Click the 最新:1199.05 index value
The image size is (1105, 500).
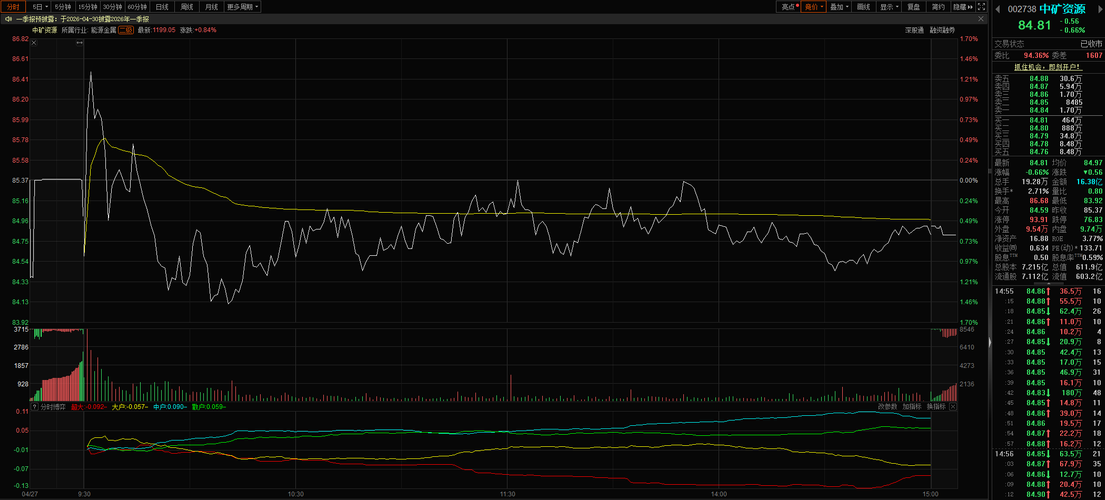(x=156, y=30)
